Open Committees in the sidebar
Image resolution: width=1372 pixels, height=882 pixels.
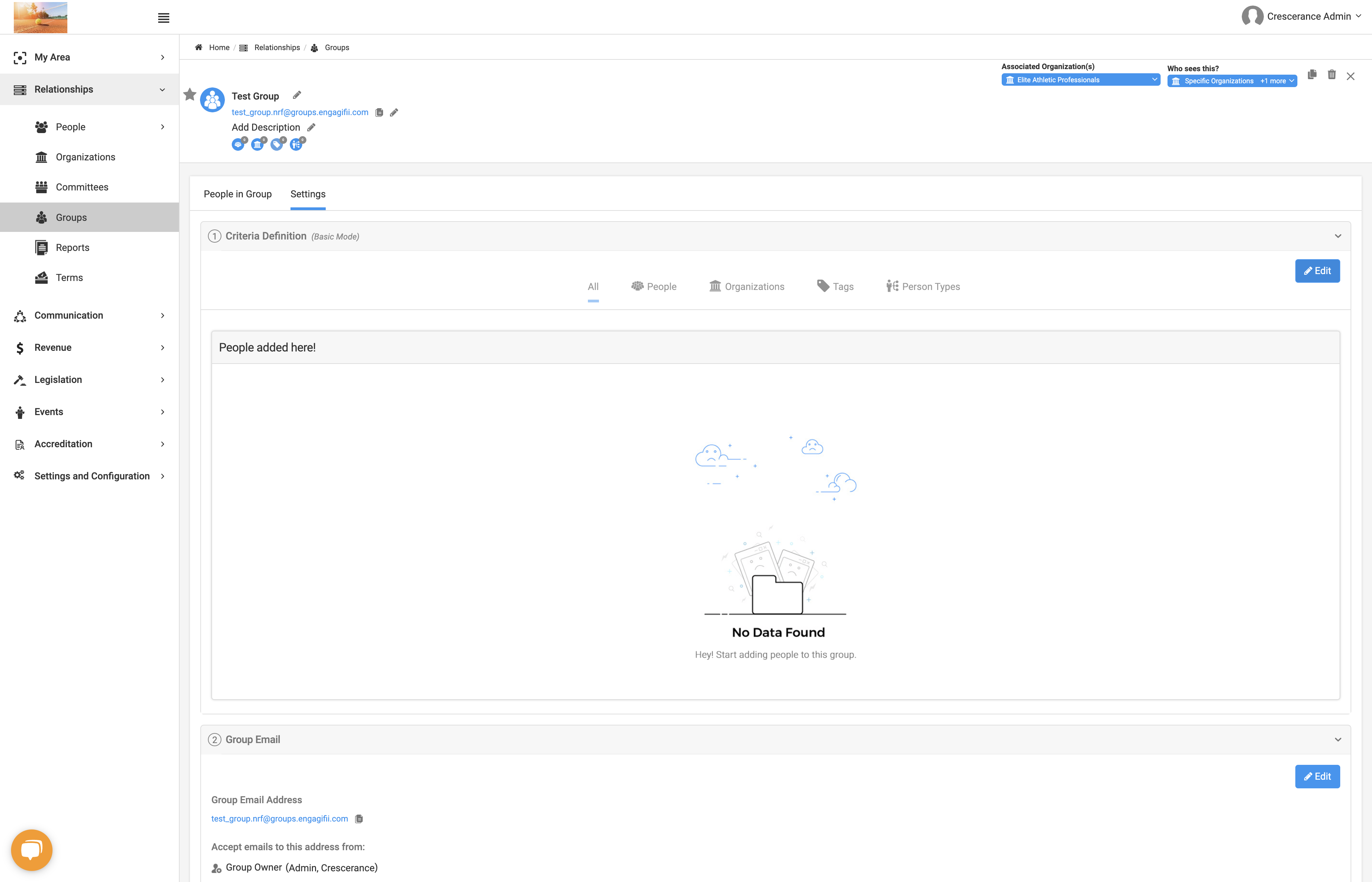82,187
